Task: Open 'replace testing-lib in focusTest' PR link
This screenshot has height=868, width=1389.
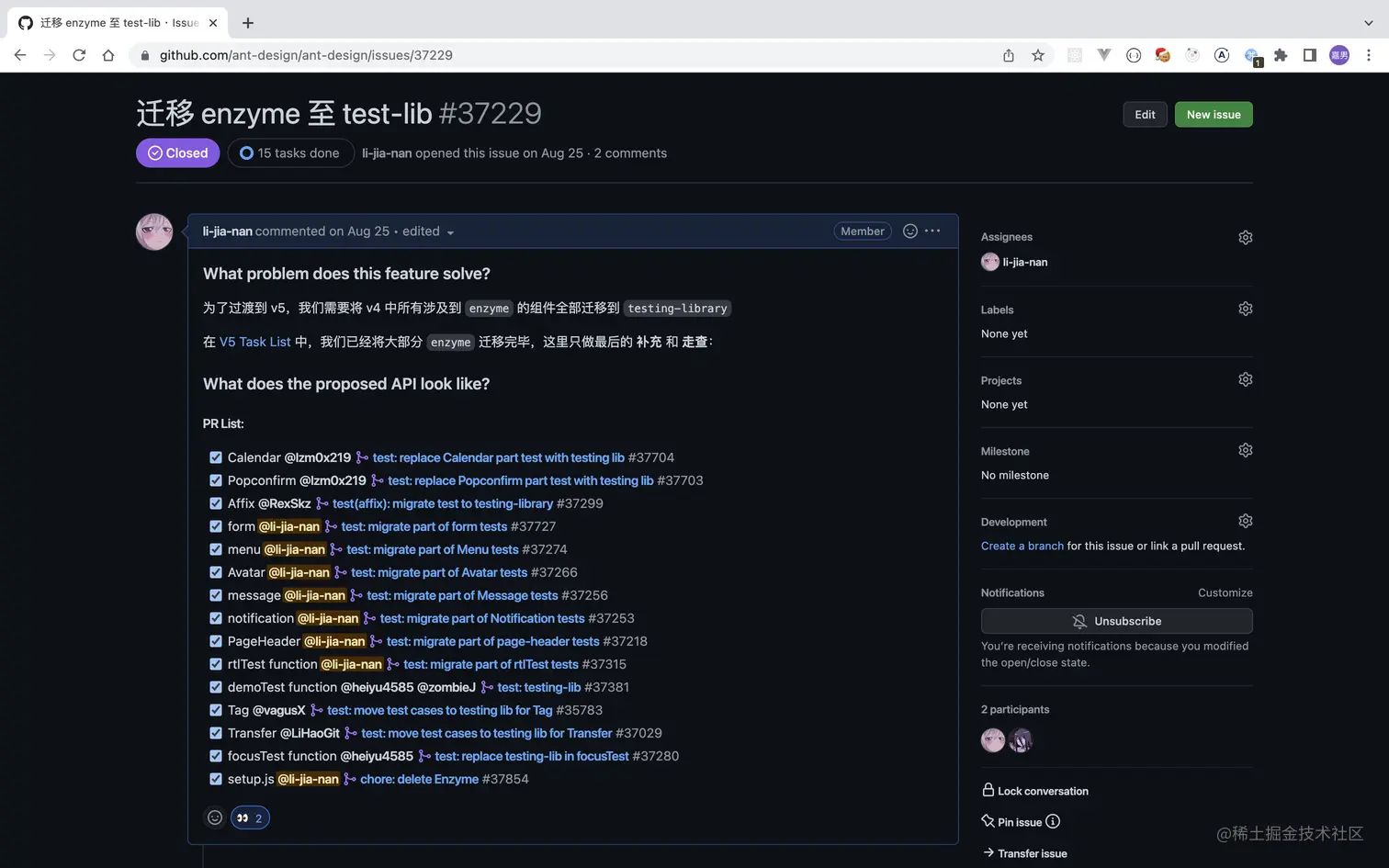Action: pos(532,756)
